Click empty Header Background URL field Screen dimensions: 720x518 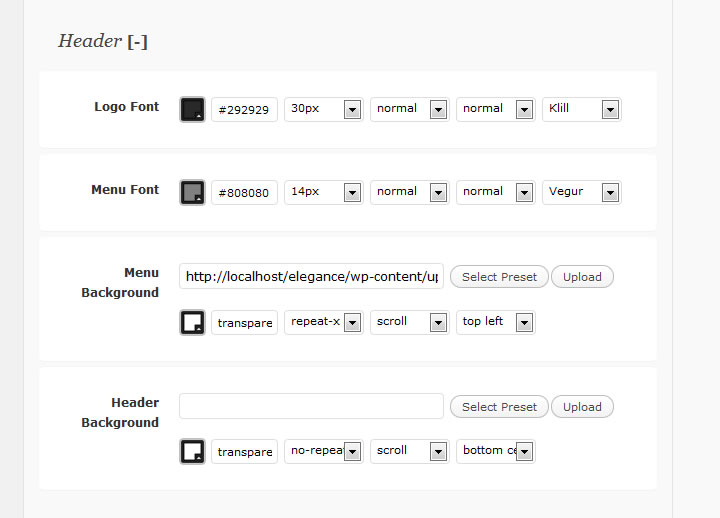[x=311, y=406]
